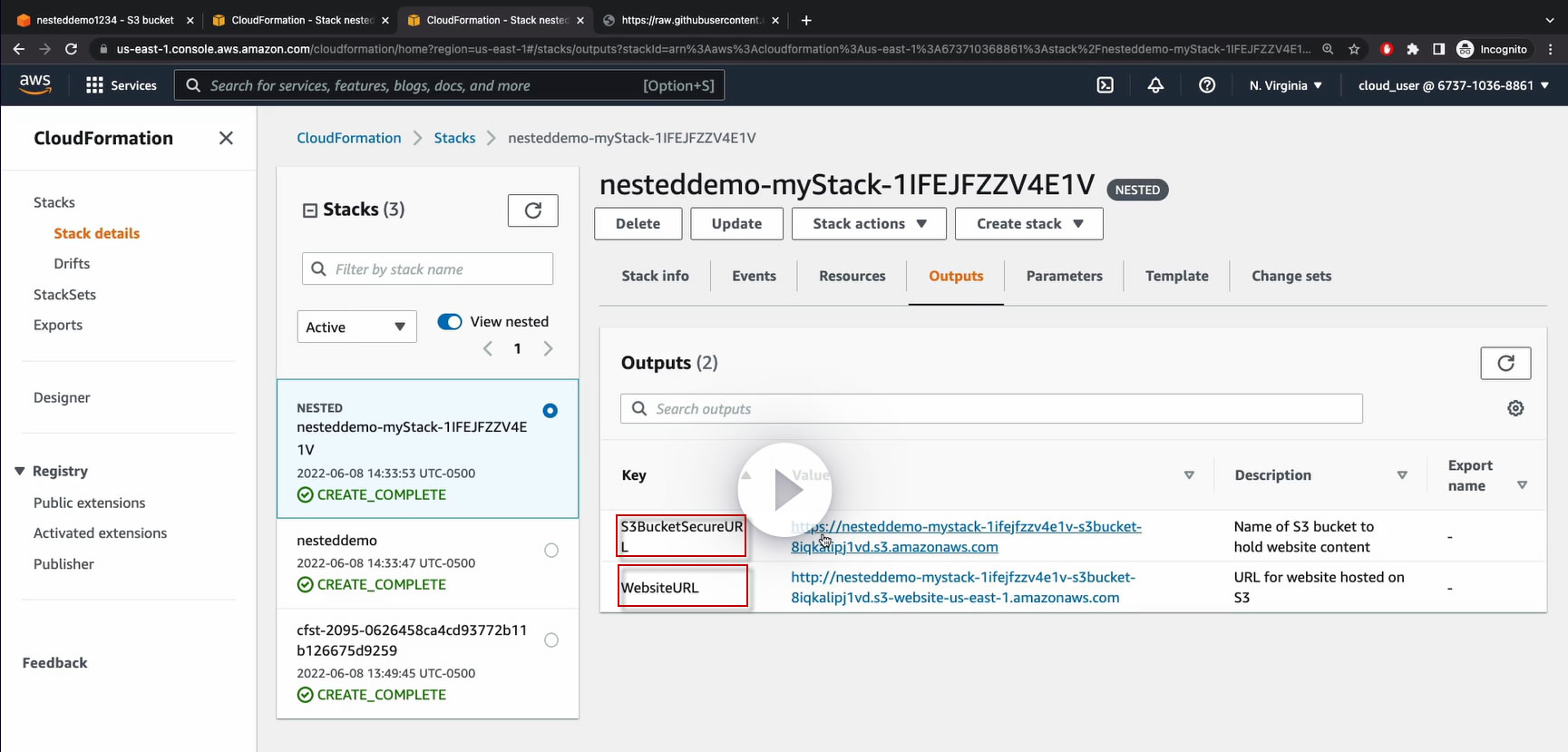
Task: Switch to the nesteddemo1234 S3 bucket tab
Action: (104, 20)
